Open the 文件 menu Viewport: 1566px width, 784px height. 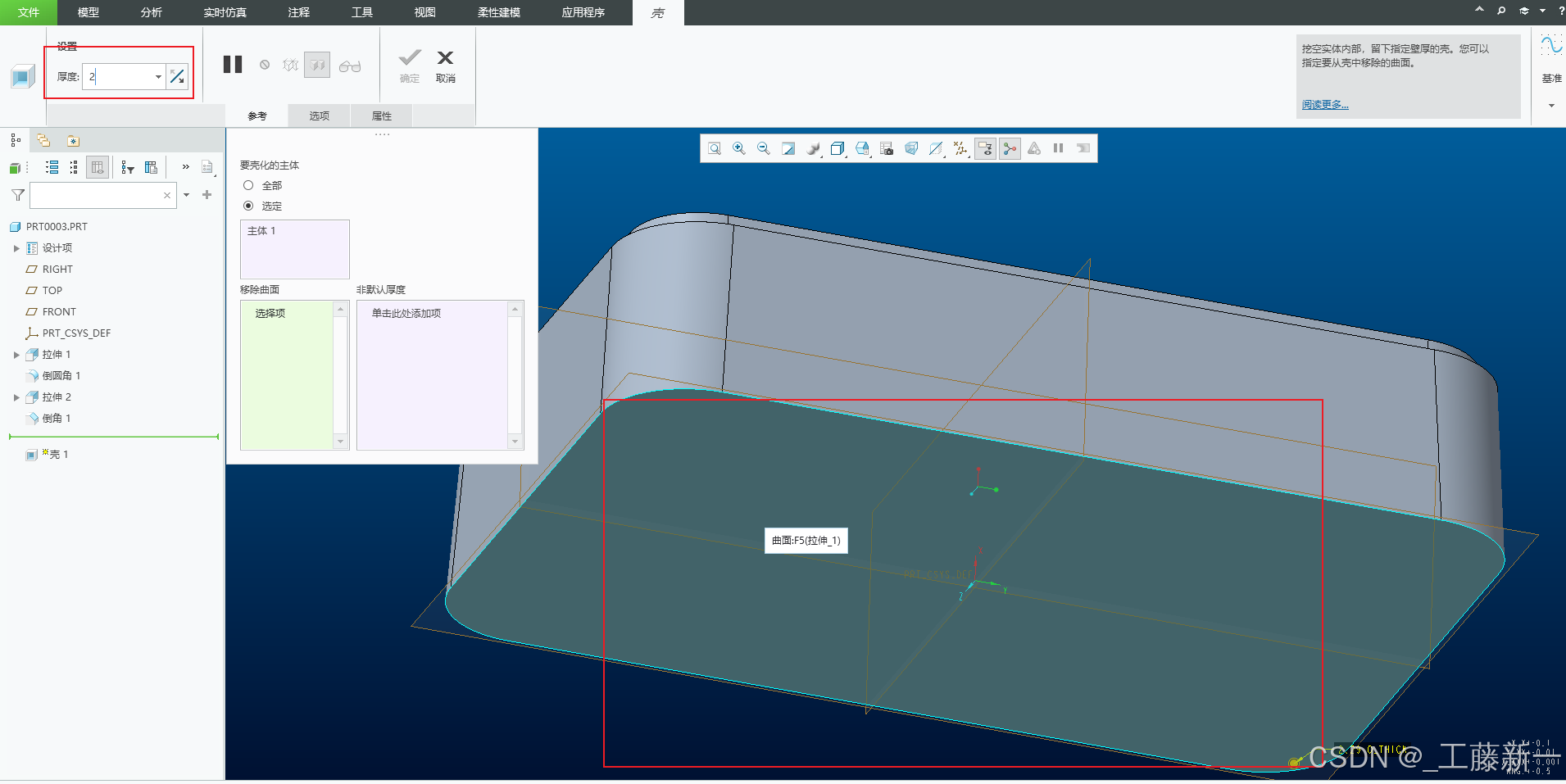pyautogui.click(x=29, y=12)
